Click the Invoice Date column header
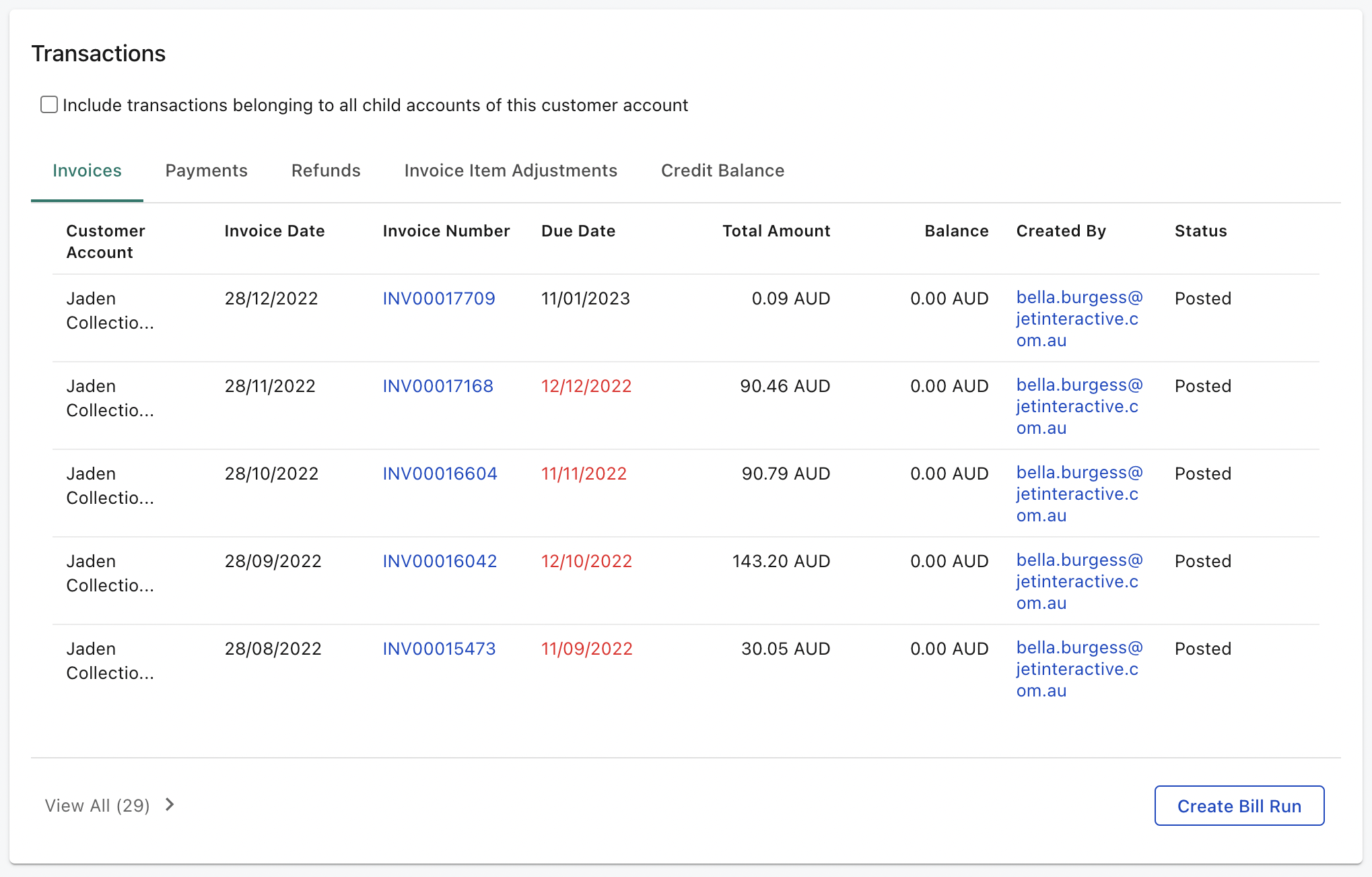Image resolution: width=1372 pixels, height=877 pixels. tap(275, 231)
